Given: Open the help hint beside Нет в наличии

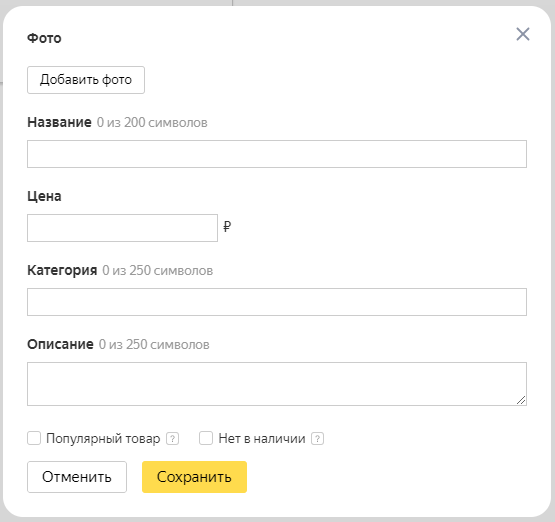Looking at the screenshot, I should 317,439.
